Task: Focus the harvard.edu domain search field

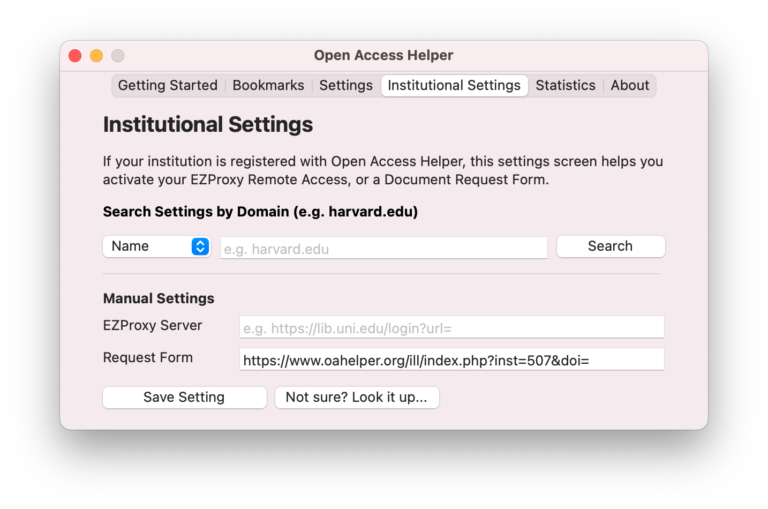Action: tap(384, 248)
